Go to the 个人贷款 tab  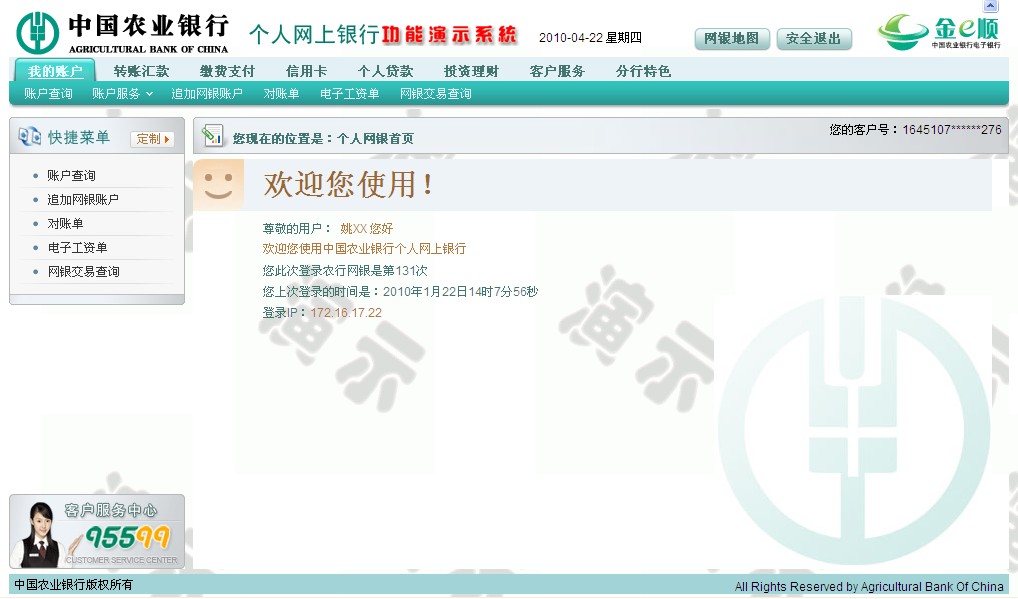pos(386,71)
